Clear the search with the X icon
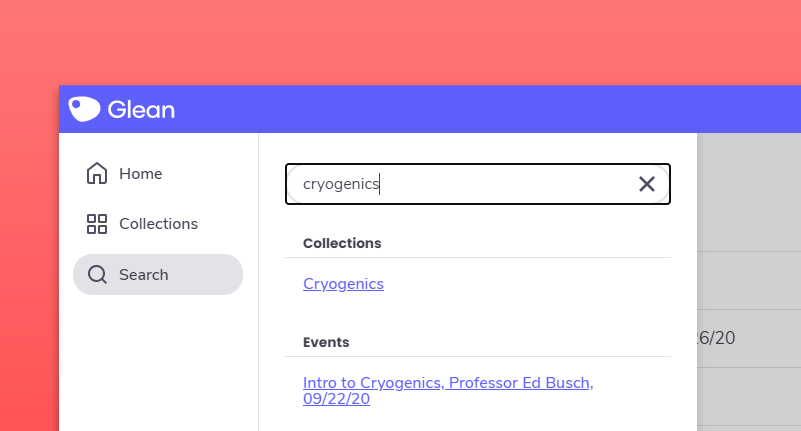The image size is (801, 431). (647, 184)
